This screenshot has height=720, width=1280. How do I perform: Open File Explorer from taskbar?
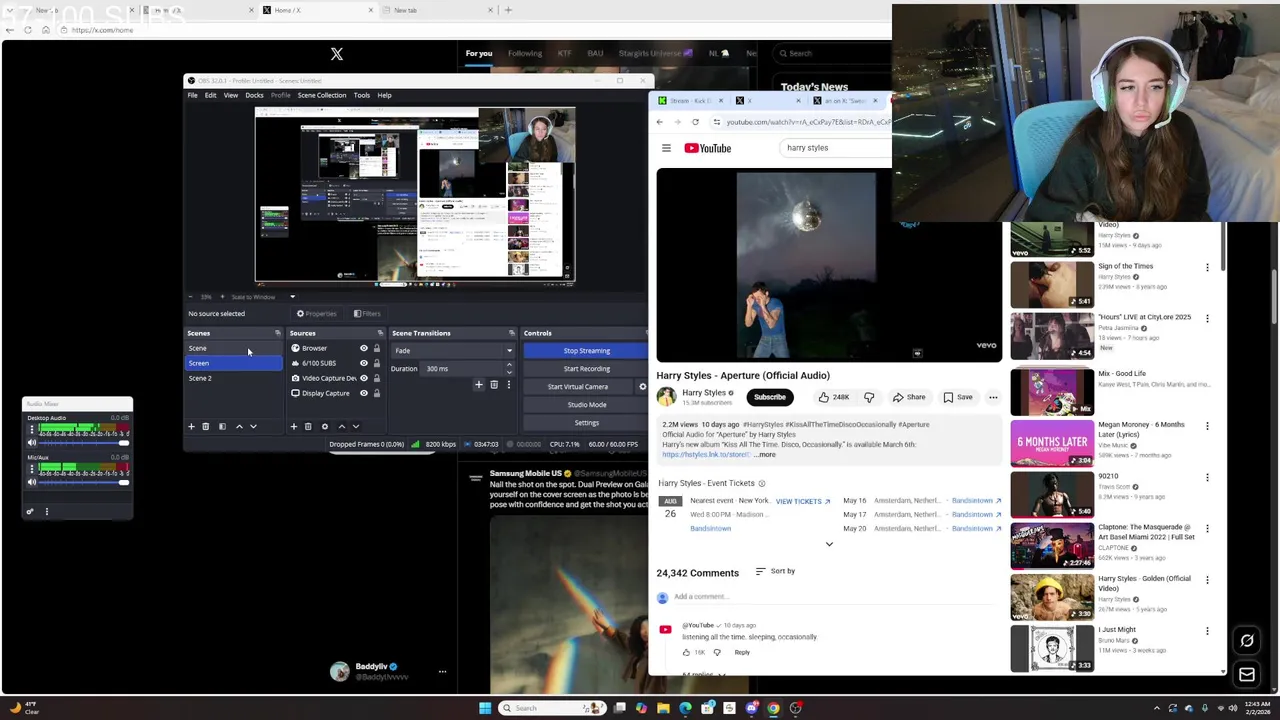click(663, 708)
